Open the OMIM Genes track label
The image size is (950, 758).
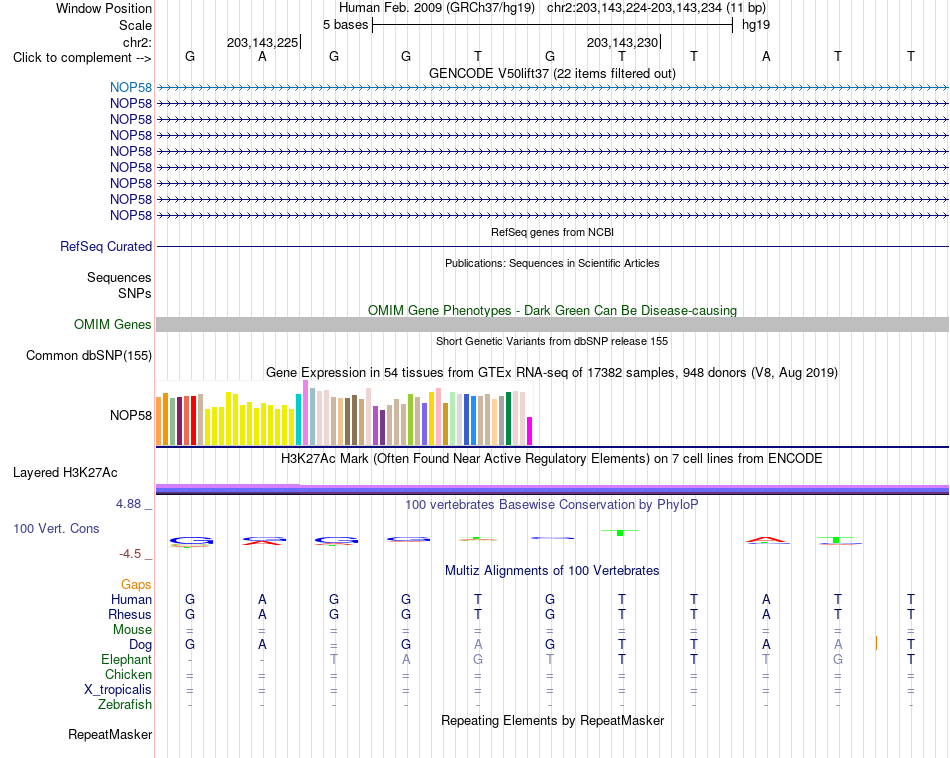(112, 324)
